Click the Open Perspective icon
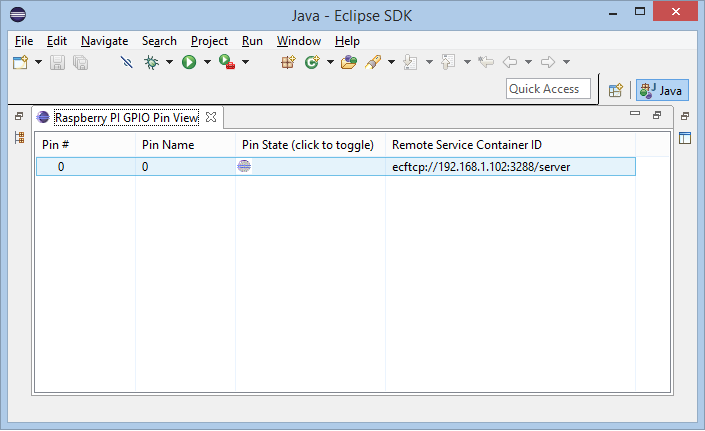 (x=616, y=90)
